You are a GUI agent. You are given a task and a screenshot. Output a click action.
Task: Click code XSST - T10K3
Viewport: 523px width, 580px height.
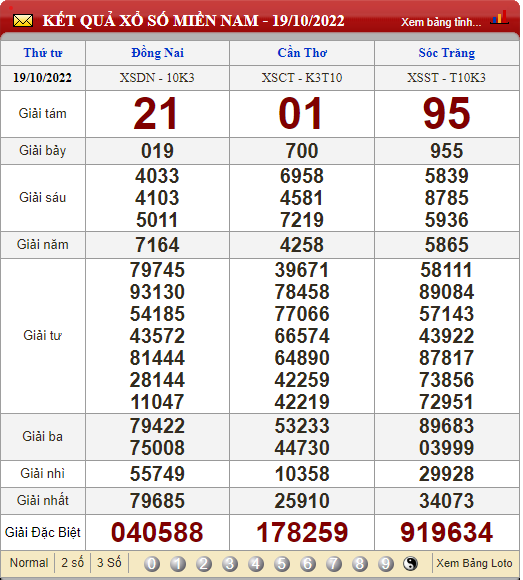tap(446, 78)
